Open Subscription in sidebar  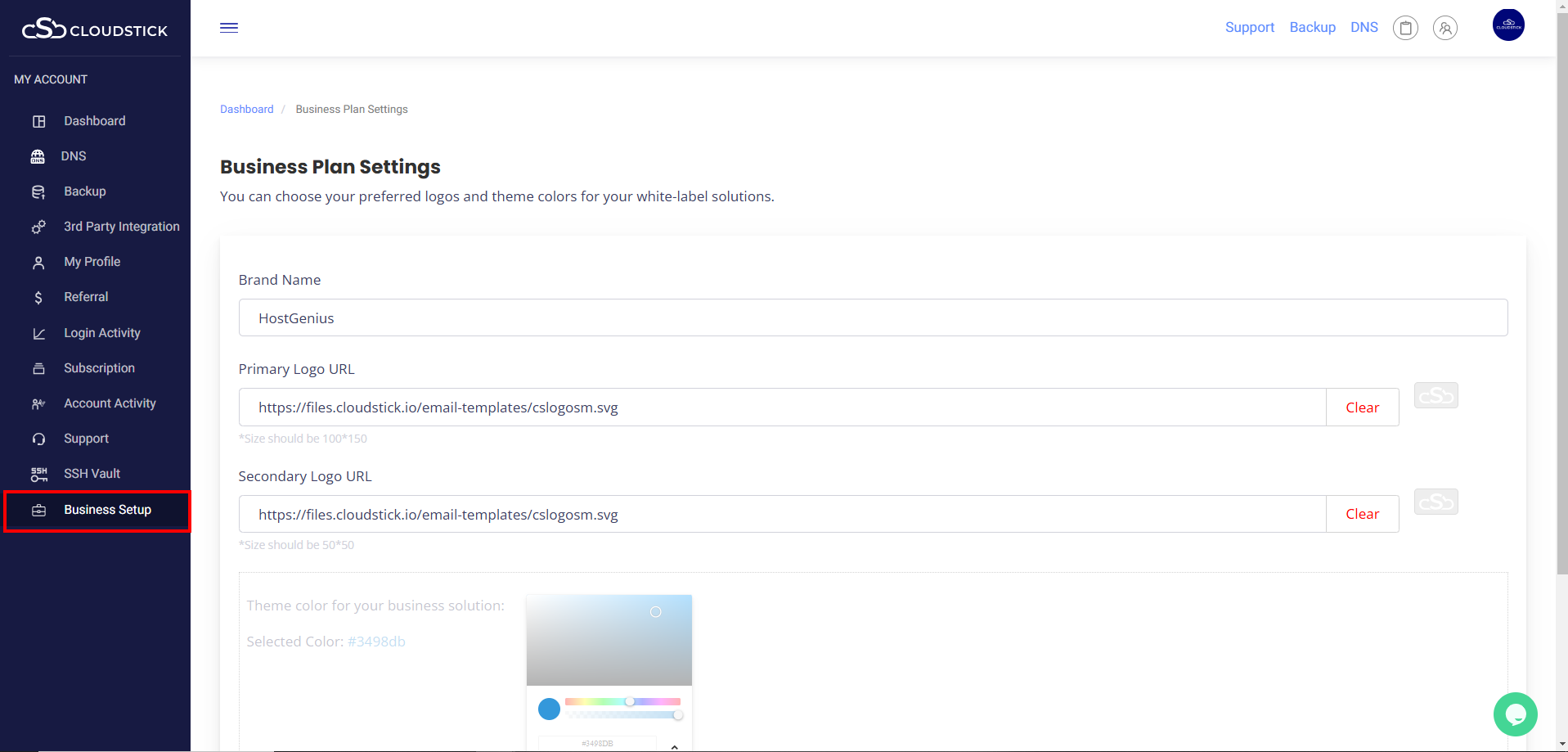tap(99, 368)
